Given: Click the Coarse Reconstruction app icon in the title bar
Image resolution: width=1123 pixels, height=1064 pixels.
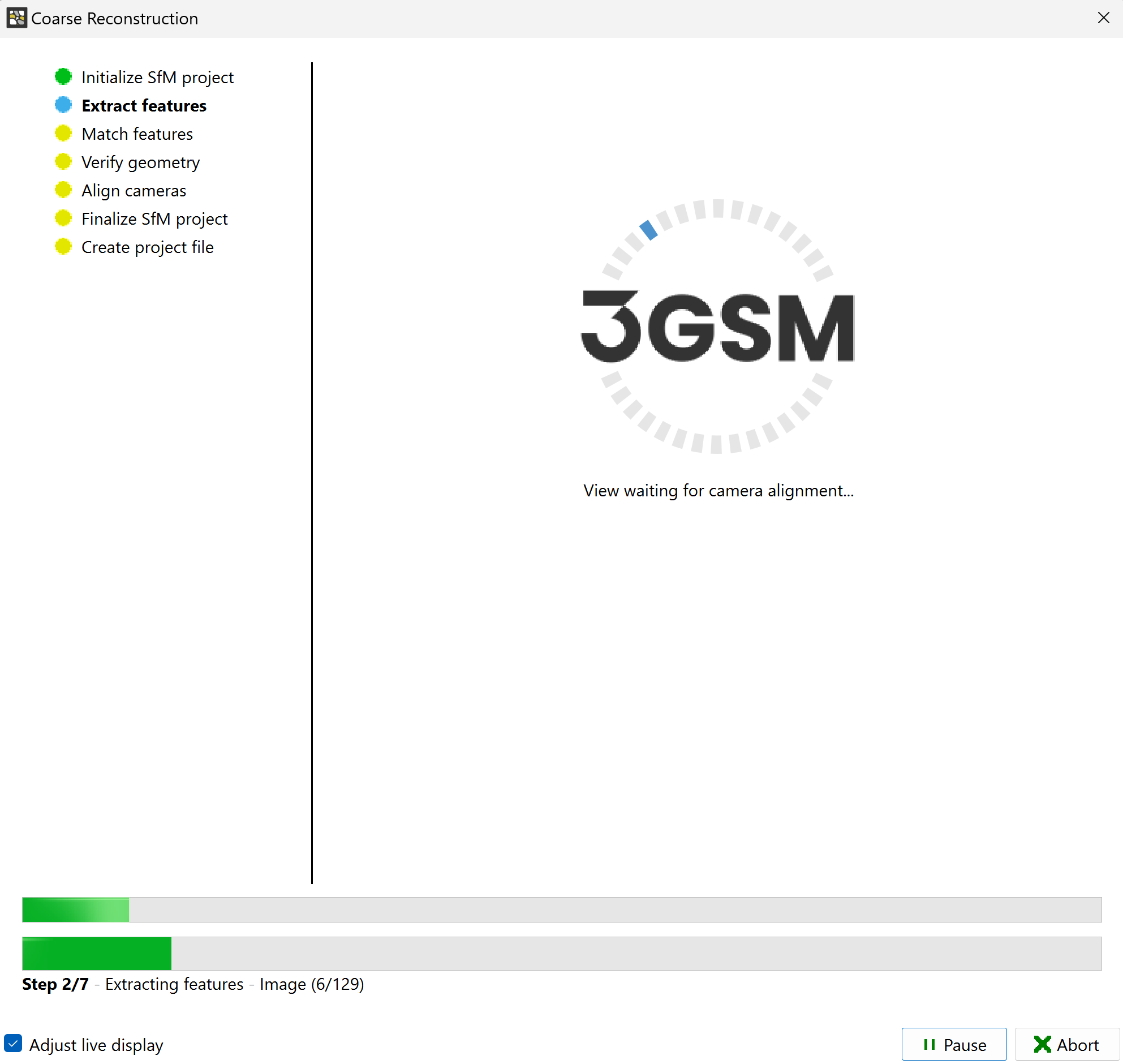Looking at the screenshot, I should 17,18.
